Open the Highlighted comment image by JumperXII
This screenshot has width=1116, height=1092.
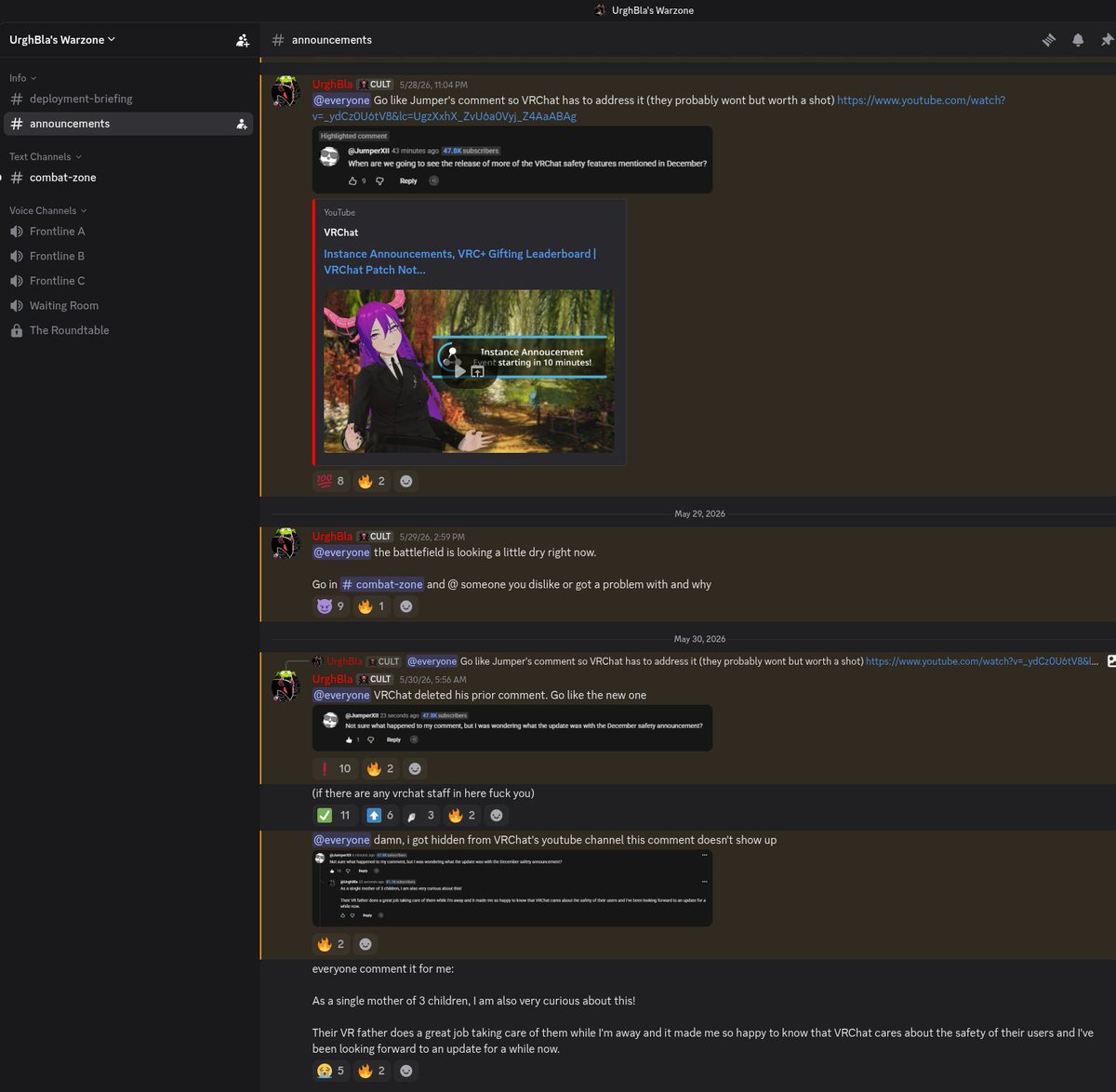point(512,160)
